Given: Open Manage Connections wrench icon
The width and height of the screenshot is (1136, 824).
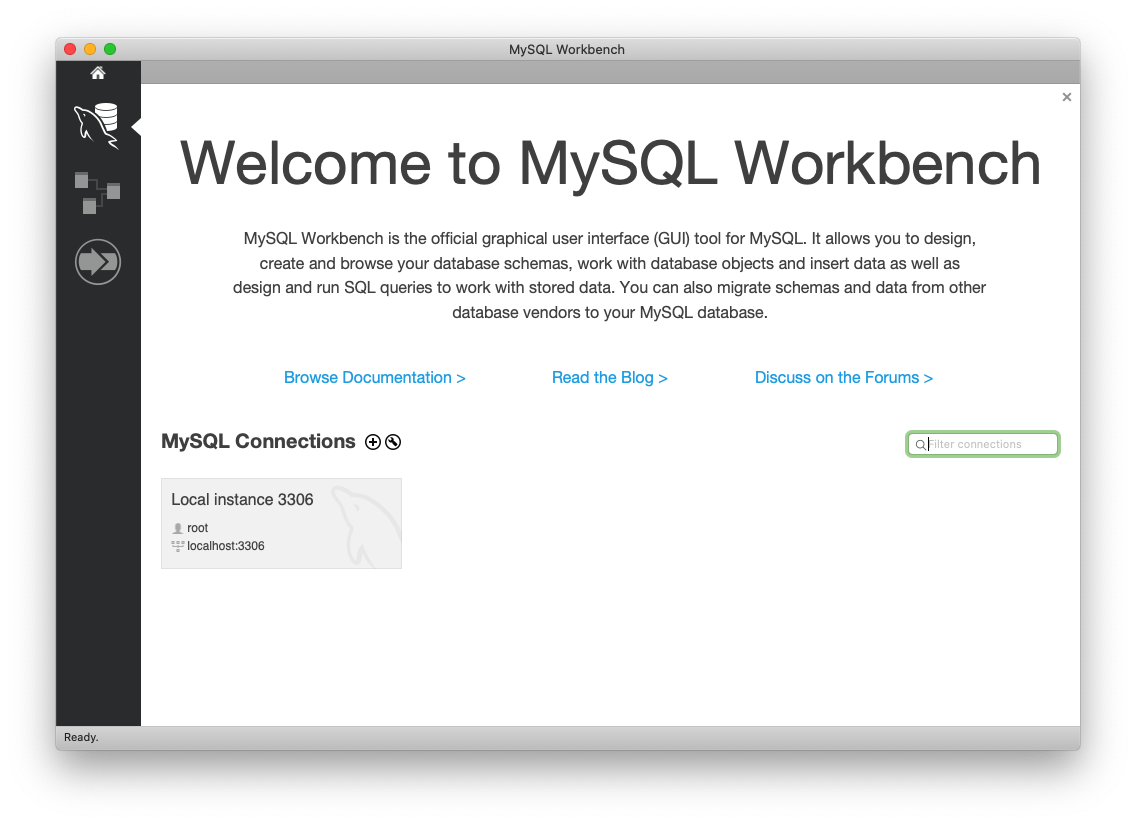Looking at the screenshot, I should pyautogui.click(x=393, y=442).
